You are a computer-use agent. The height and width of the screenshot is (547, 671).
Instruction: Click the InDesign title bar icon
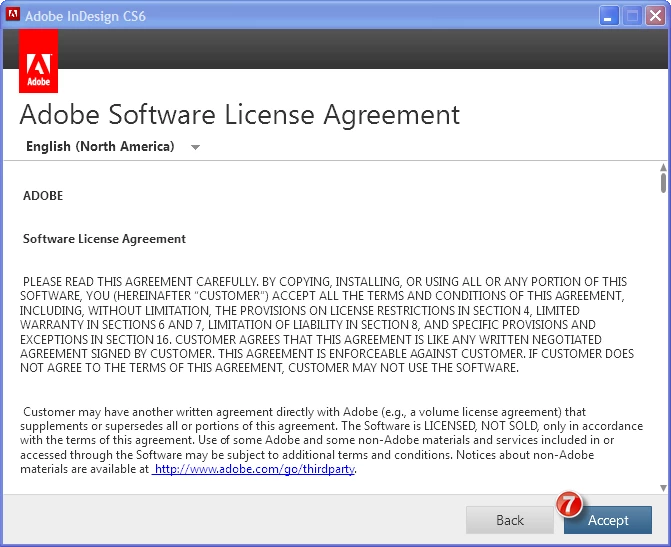[x=13, y=15]
